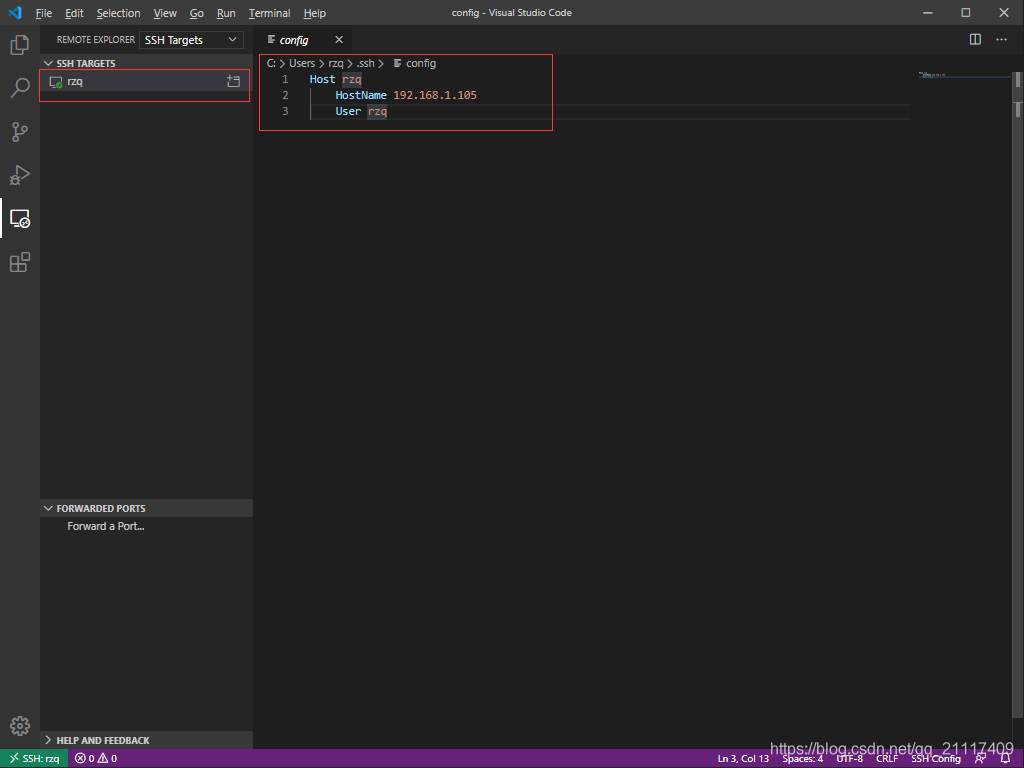
Task: Select the config editor tab
Action: pyautogui.click(x=303, y=40)
